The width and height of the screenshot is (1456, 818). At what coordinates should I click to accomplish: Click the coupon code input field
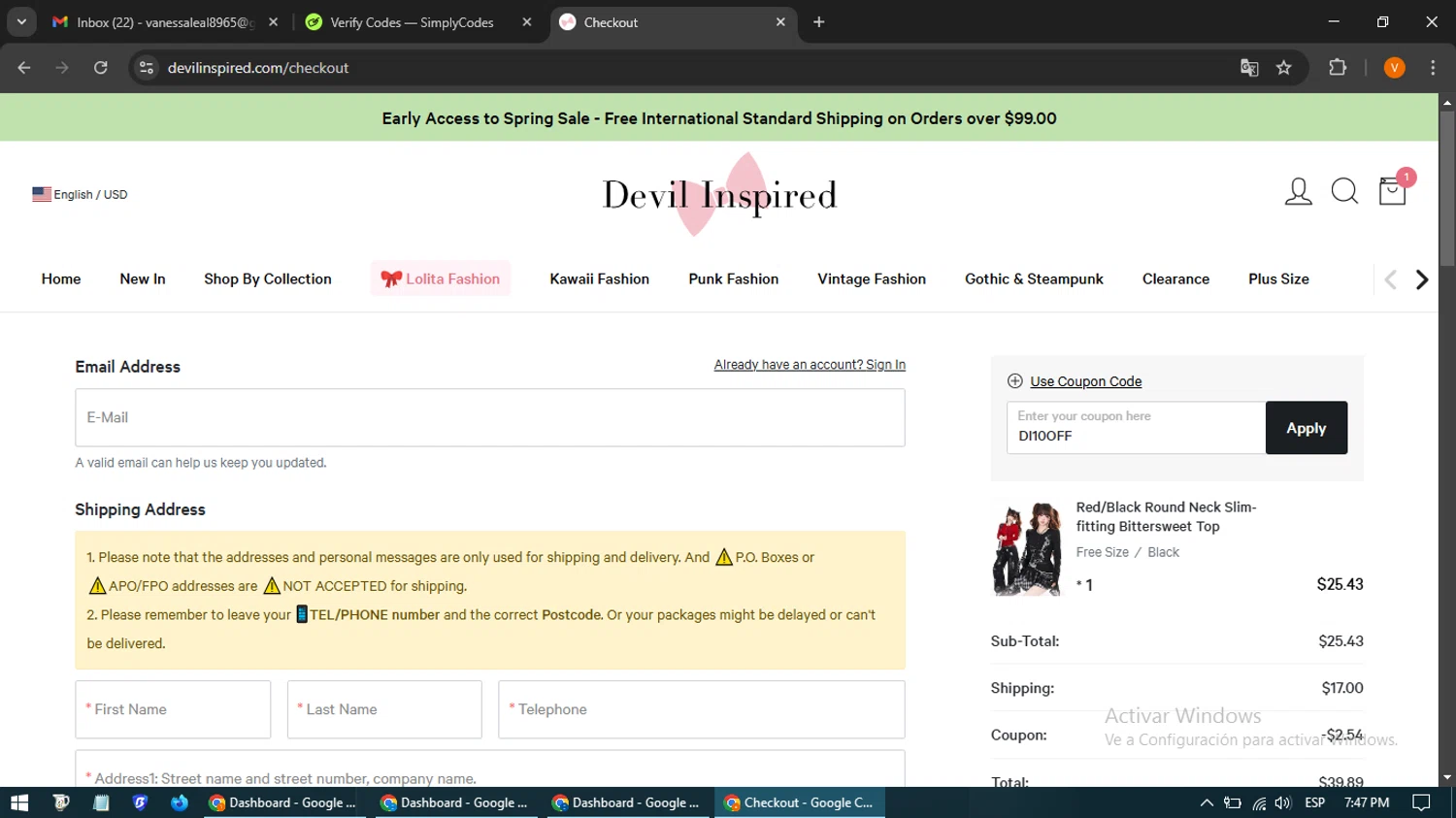(x=1136, y=428)
